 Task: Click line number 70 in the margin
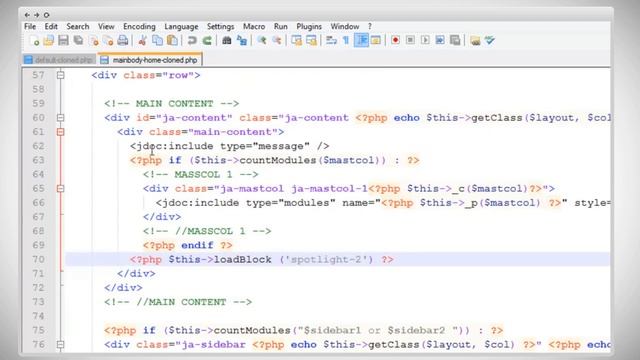pos(38,260)
